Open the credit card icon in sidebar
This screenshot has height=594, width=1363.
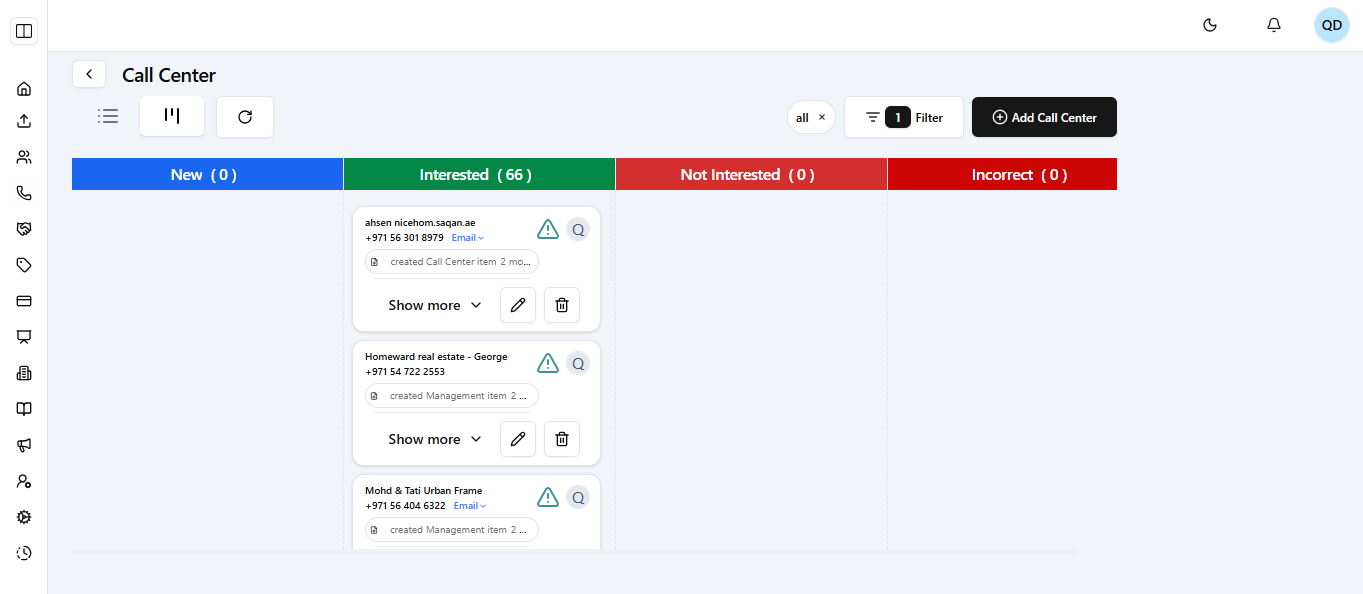pyautogui.click(x=24, y=301)
